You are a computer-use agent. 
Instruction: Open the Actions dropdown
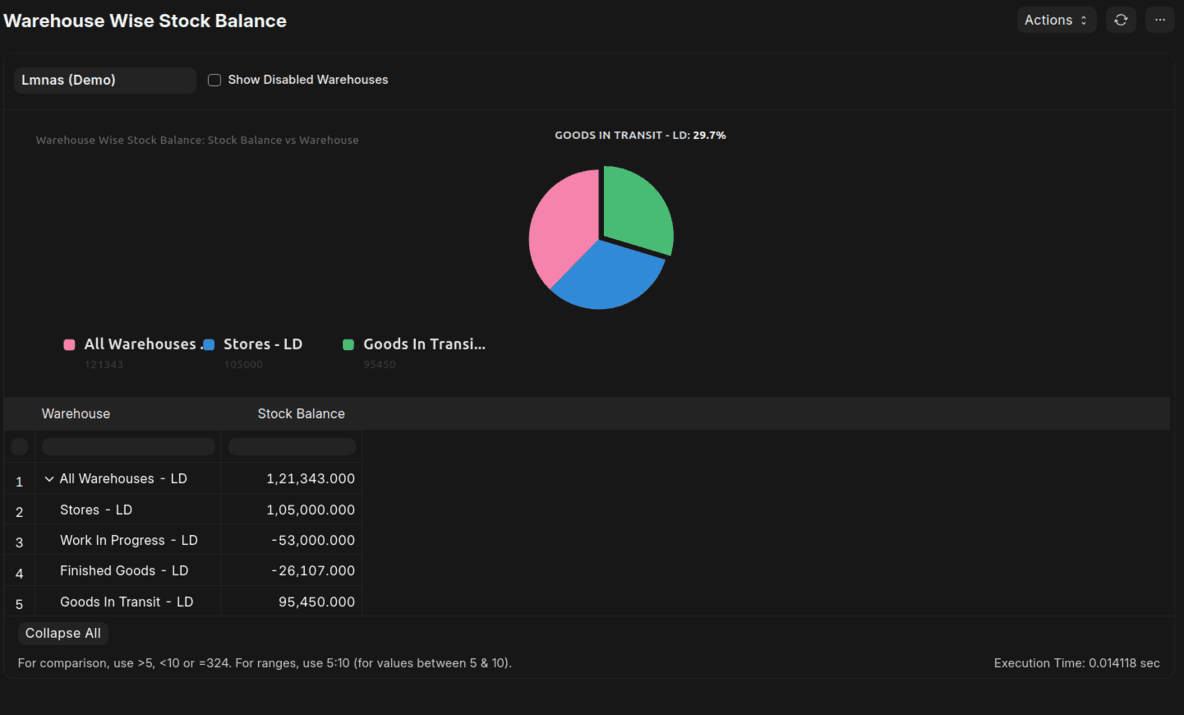1056,19
